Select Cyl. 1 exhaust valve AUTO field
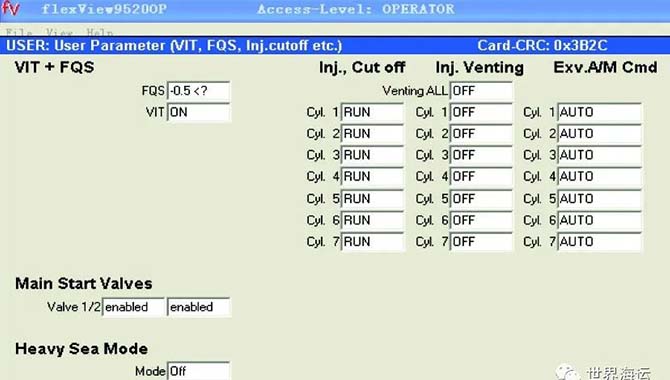Screen dimensions: 670x380 [599, 112]
